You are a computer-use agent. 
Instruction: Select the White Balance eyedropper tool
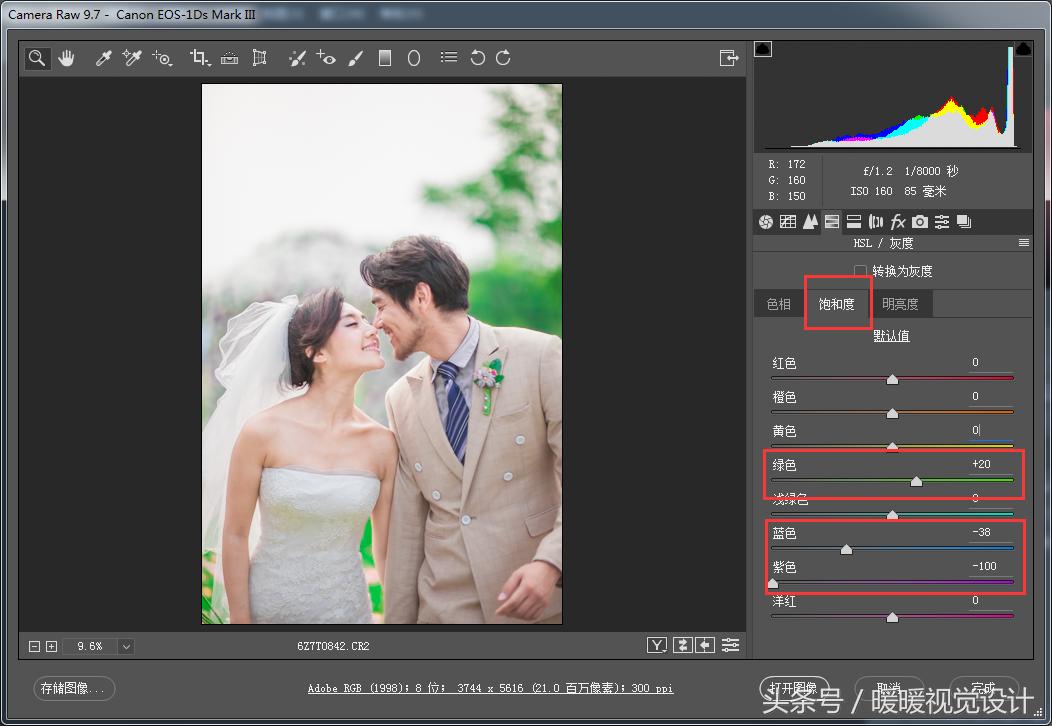[x=103, y=58]
